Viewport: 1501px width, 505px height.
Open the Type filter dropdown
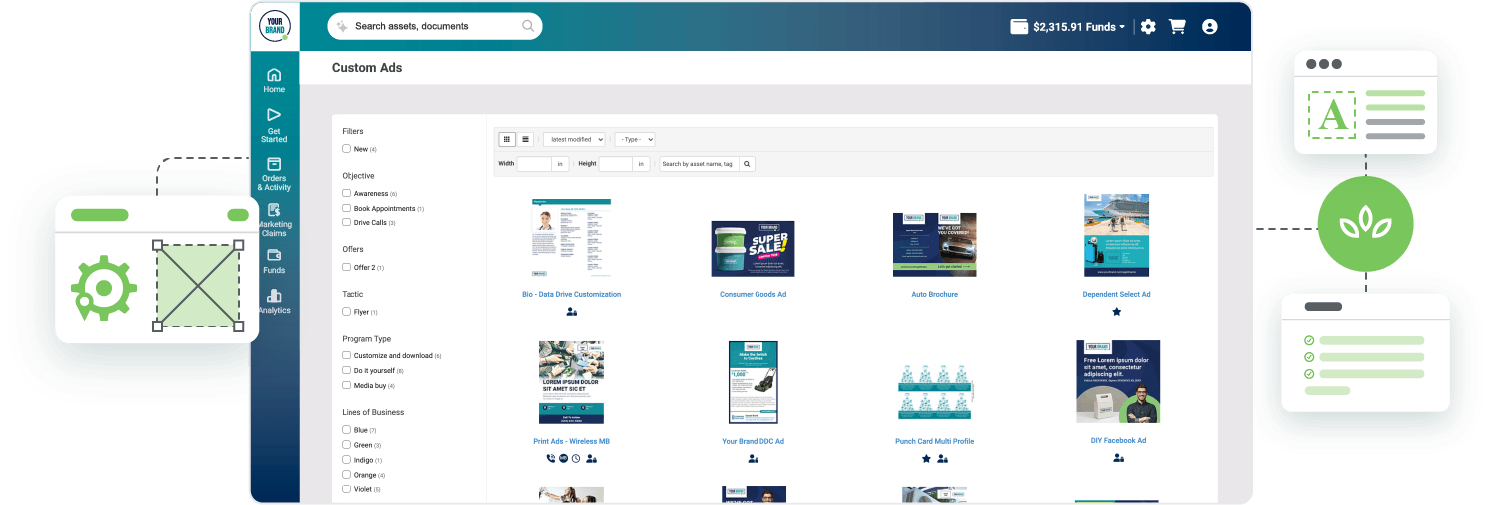click(635, 139)
